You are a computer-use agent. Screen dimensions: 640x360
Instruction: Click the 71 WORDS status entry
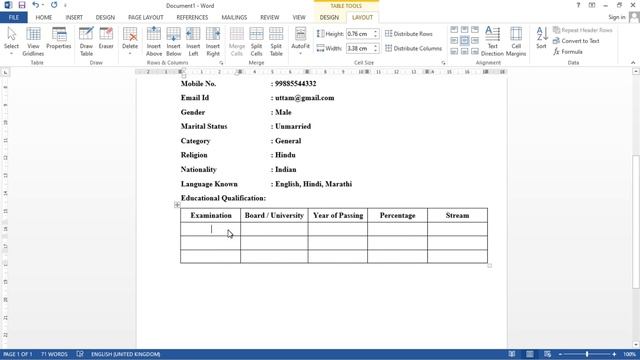(54, 354)
